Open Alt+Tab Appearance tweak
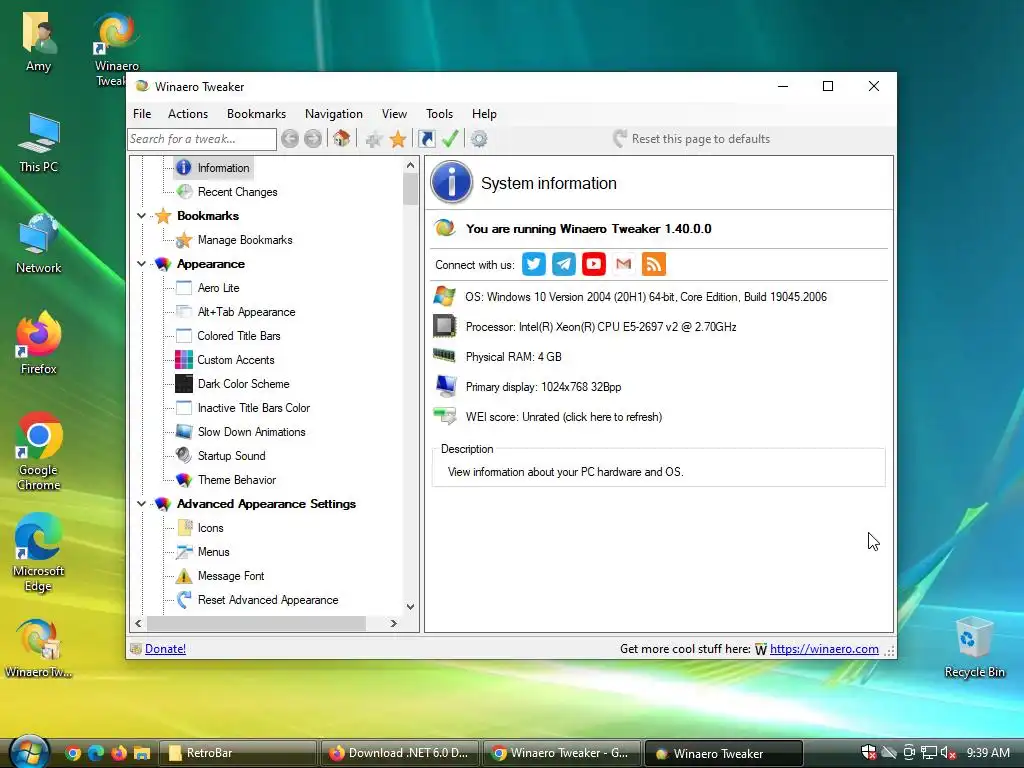 tap(246, 312)
